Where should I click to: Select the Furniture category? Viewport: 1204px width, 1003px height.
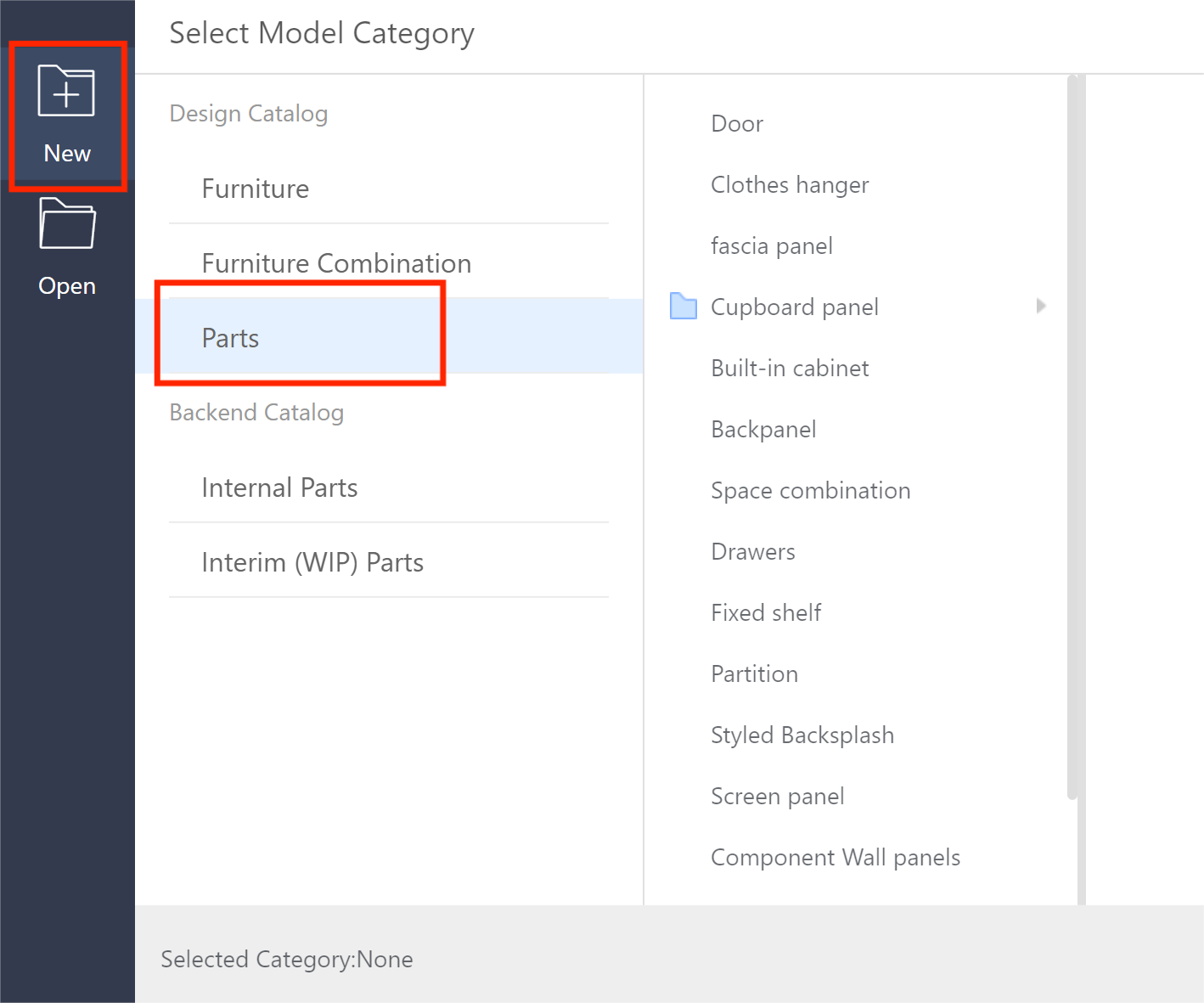tap(256, 189)
